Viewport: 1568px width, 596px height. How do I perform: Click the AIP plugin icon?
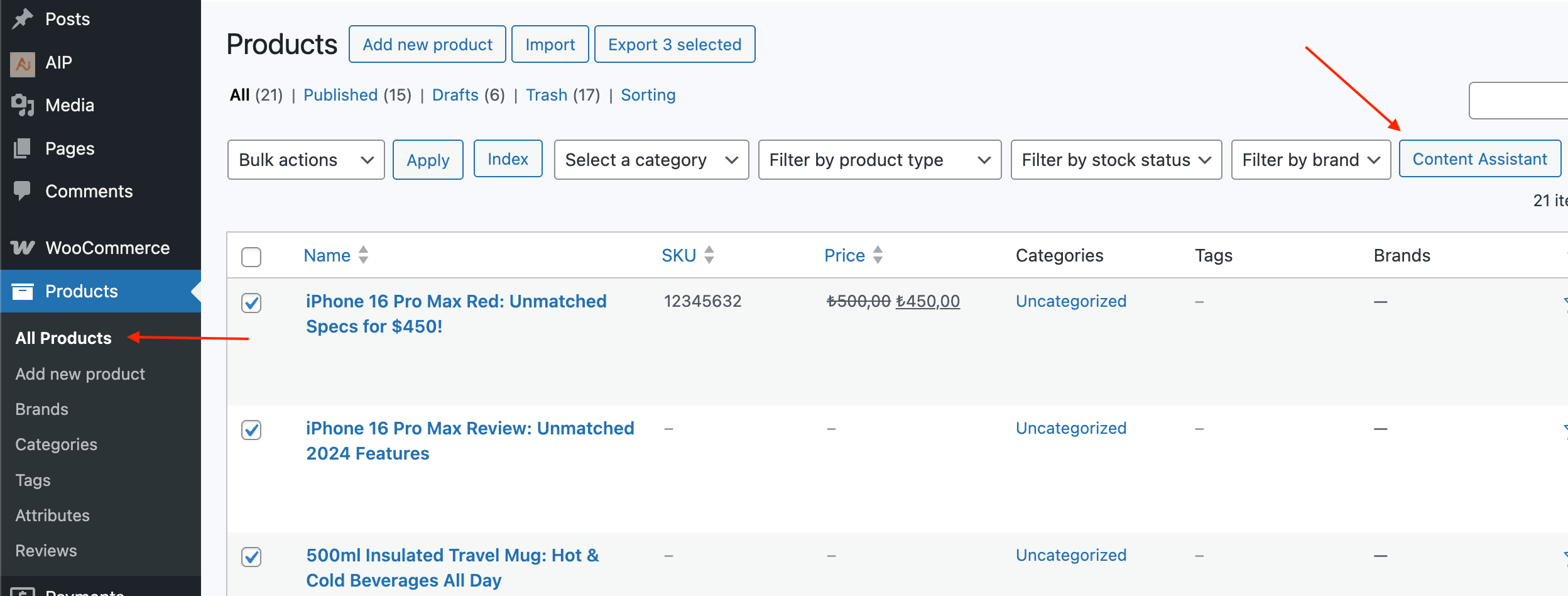(x=23, y=64)
